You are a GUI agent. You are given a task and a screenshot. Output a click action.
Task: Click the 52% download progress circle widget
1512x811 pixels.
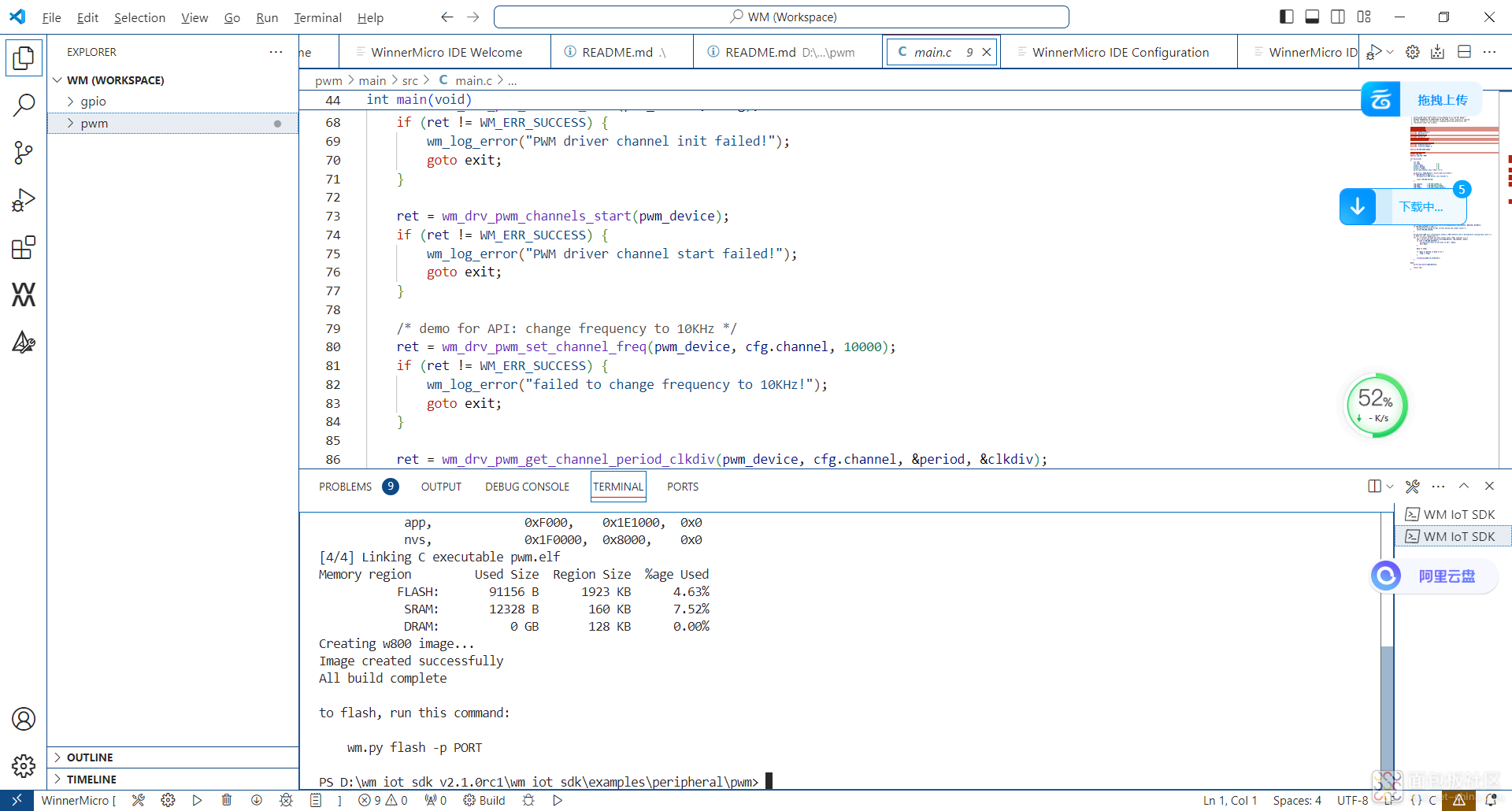point(1377,405)
